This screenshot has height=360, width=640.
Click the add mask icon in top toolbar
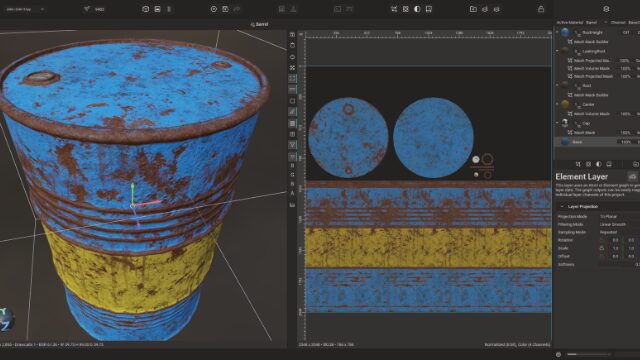394,9
